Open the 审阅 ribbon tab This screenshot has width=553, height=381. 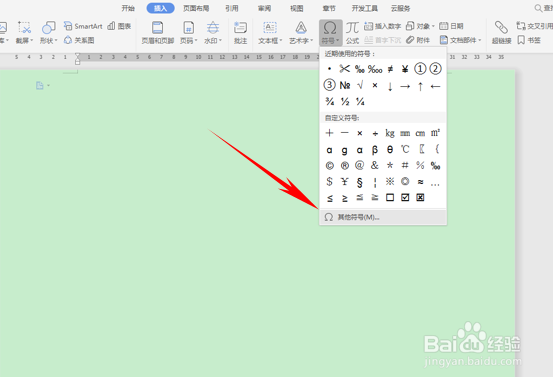pos(264,8)
